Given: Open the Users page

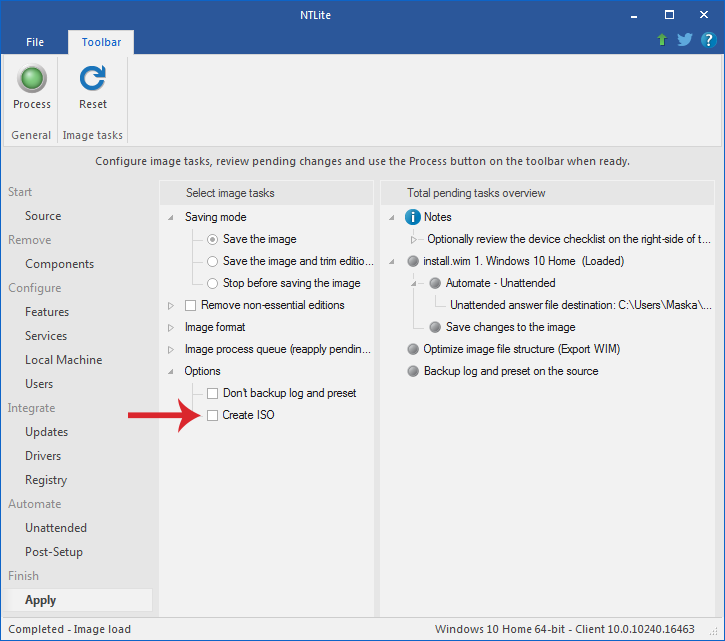Looking at the screenshot, I should 39,384.
